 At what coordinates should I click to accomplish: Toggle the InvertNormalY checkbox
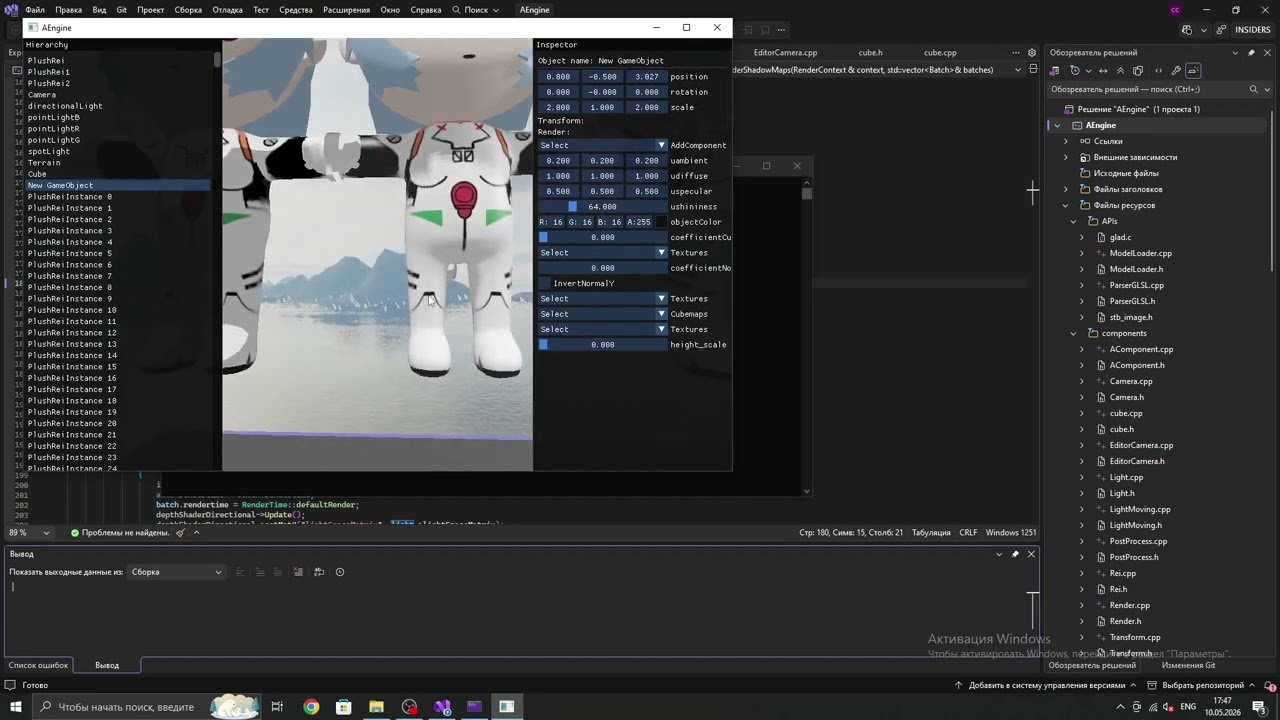pos(545,283)
